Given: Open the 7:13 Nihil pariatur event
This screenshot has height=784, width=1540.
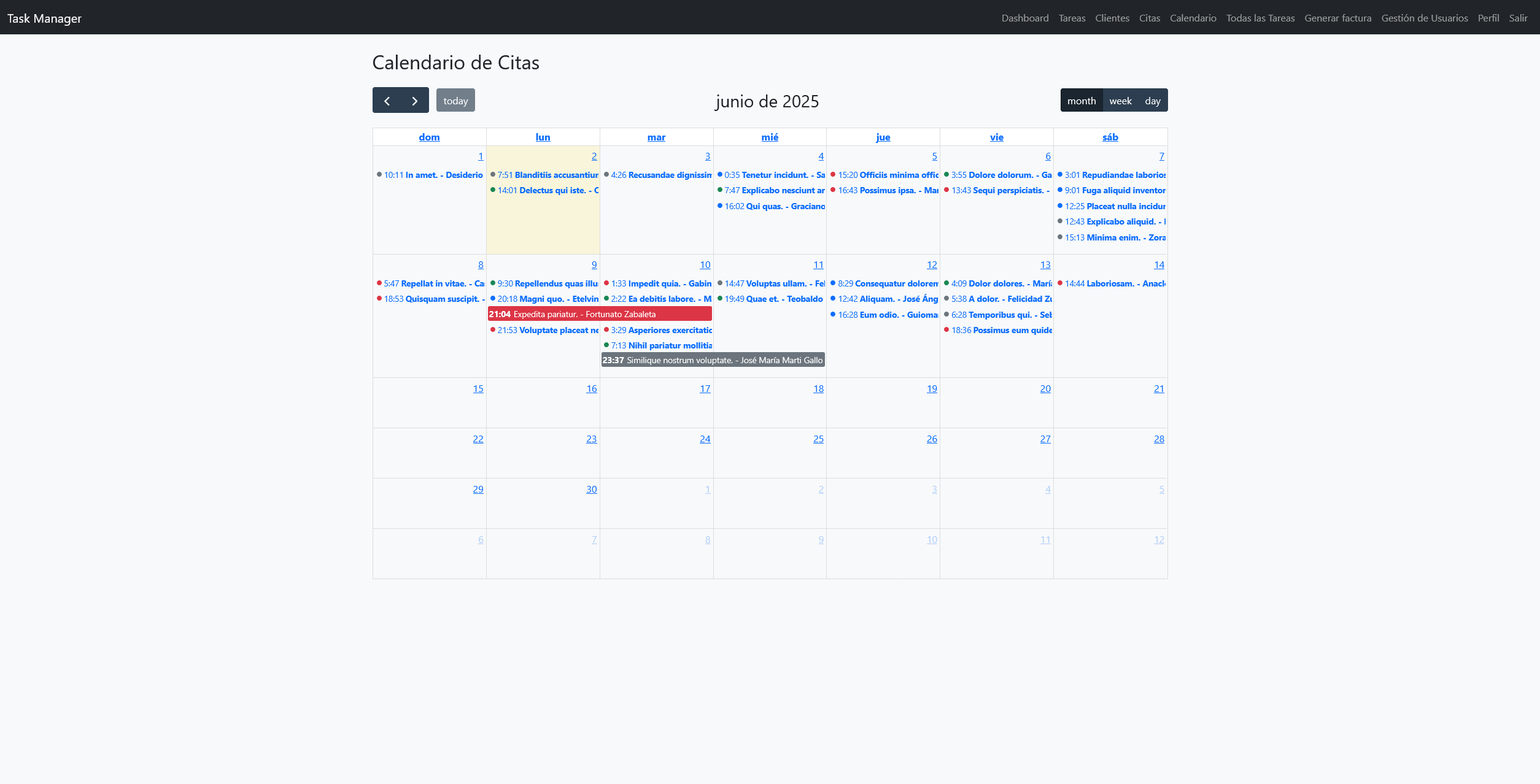Looking at the screenshot, I should click(x=657, y=345).
